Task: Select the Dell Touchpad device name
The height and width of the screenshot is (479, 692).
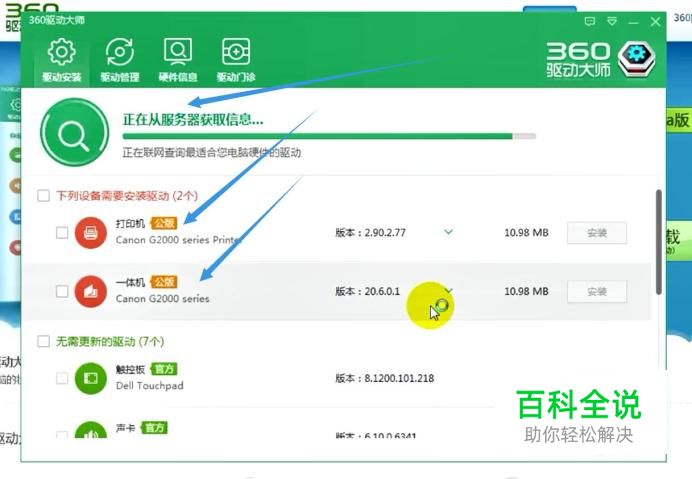Action: 150,386
